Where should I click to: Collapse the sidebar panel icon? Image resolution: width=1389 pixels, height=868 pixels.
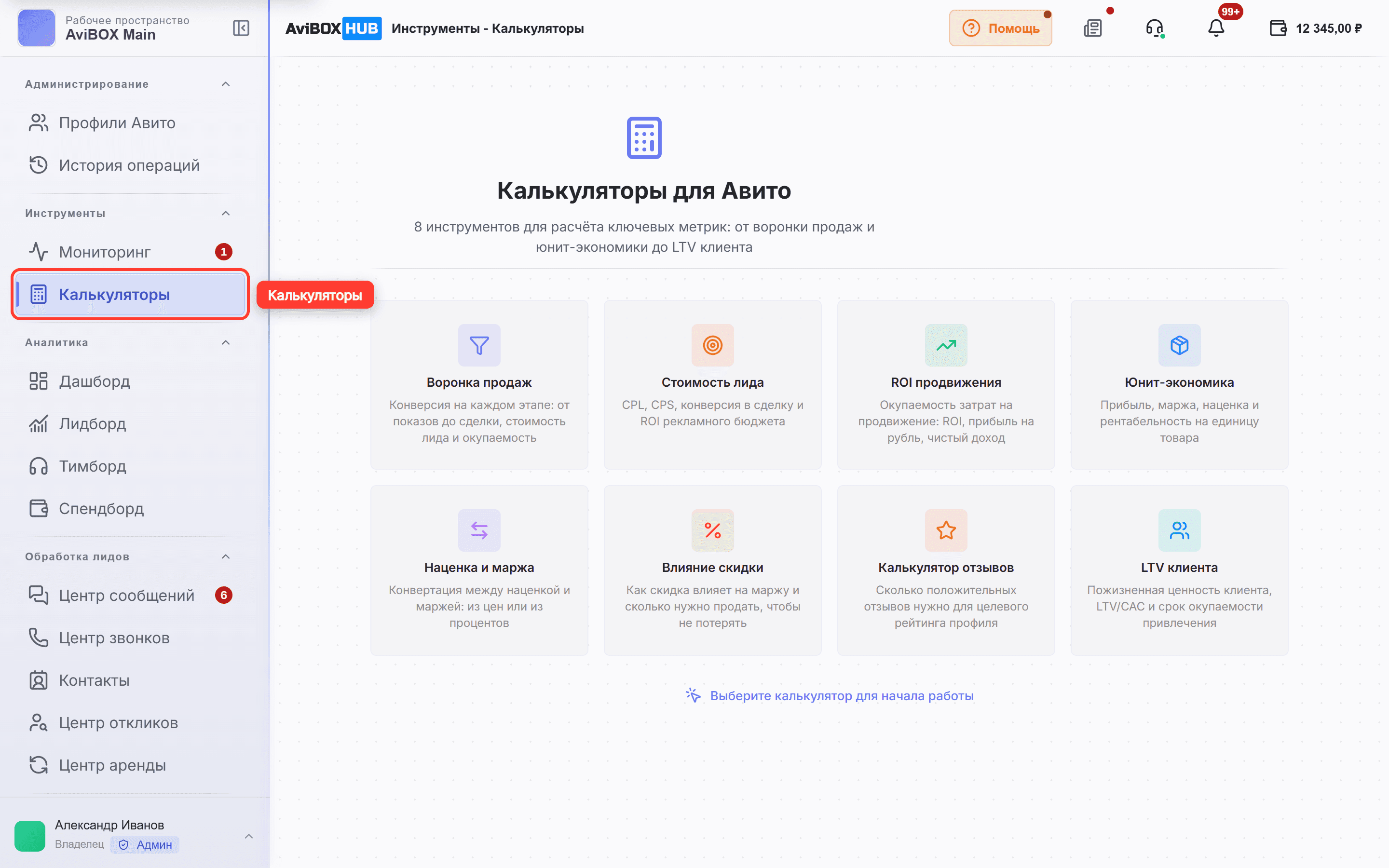click(241, 28)
